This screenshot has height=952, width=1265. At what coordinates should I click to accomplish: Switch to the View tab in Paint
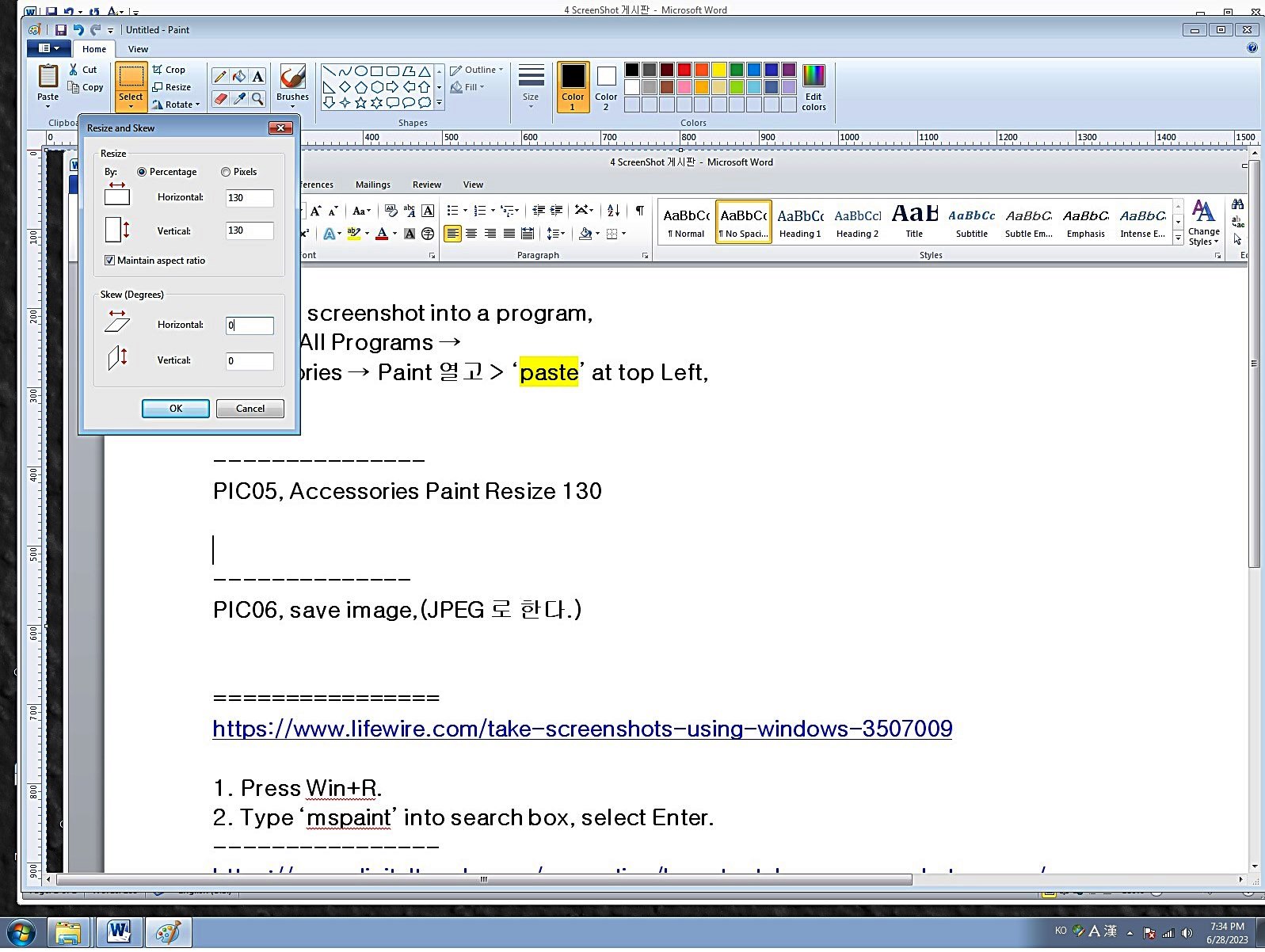pyautogui.click(x=138, y=49)
